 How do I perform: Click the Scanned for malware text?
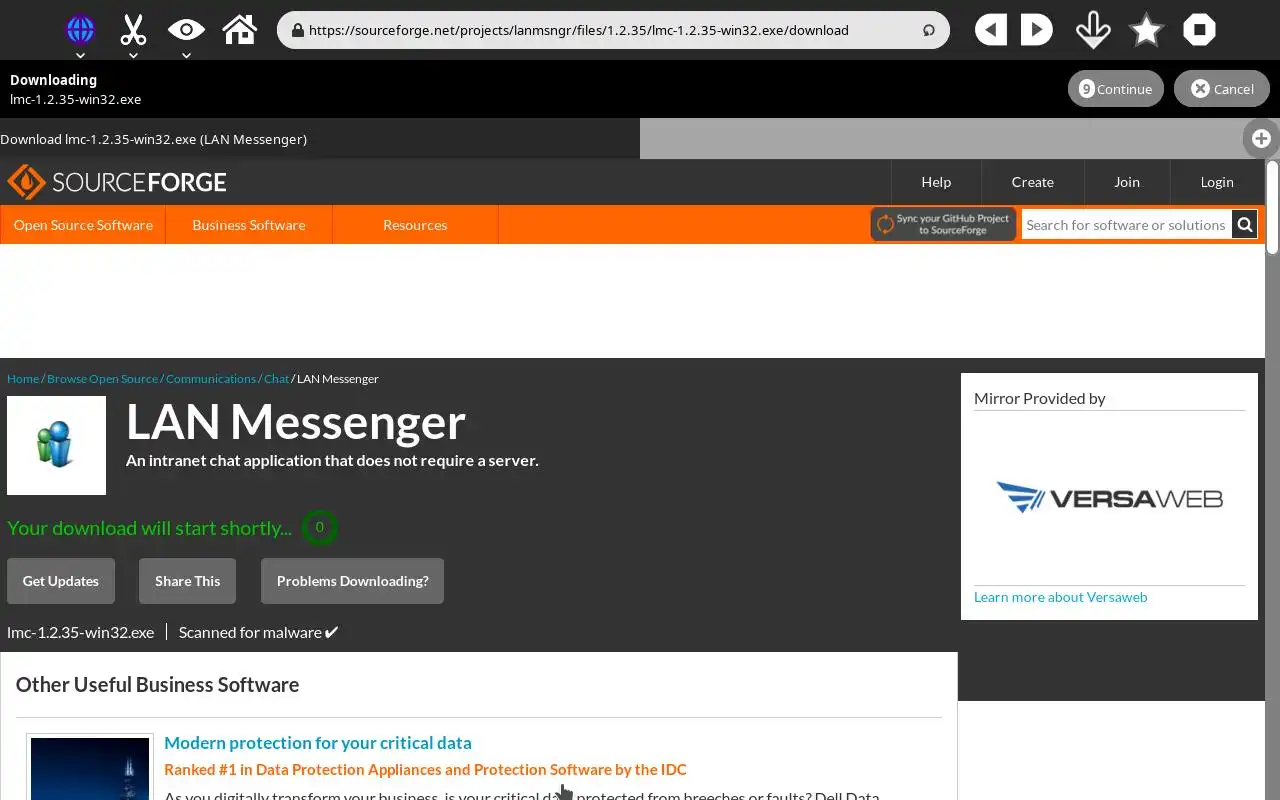pyautogui.click(x=259, y=632)
